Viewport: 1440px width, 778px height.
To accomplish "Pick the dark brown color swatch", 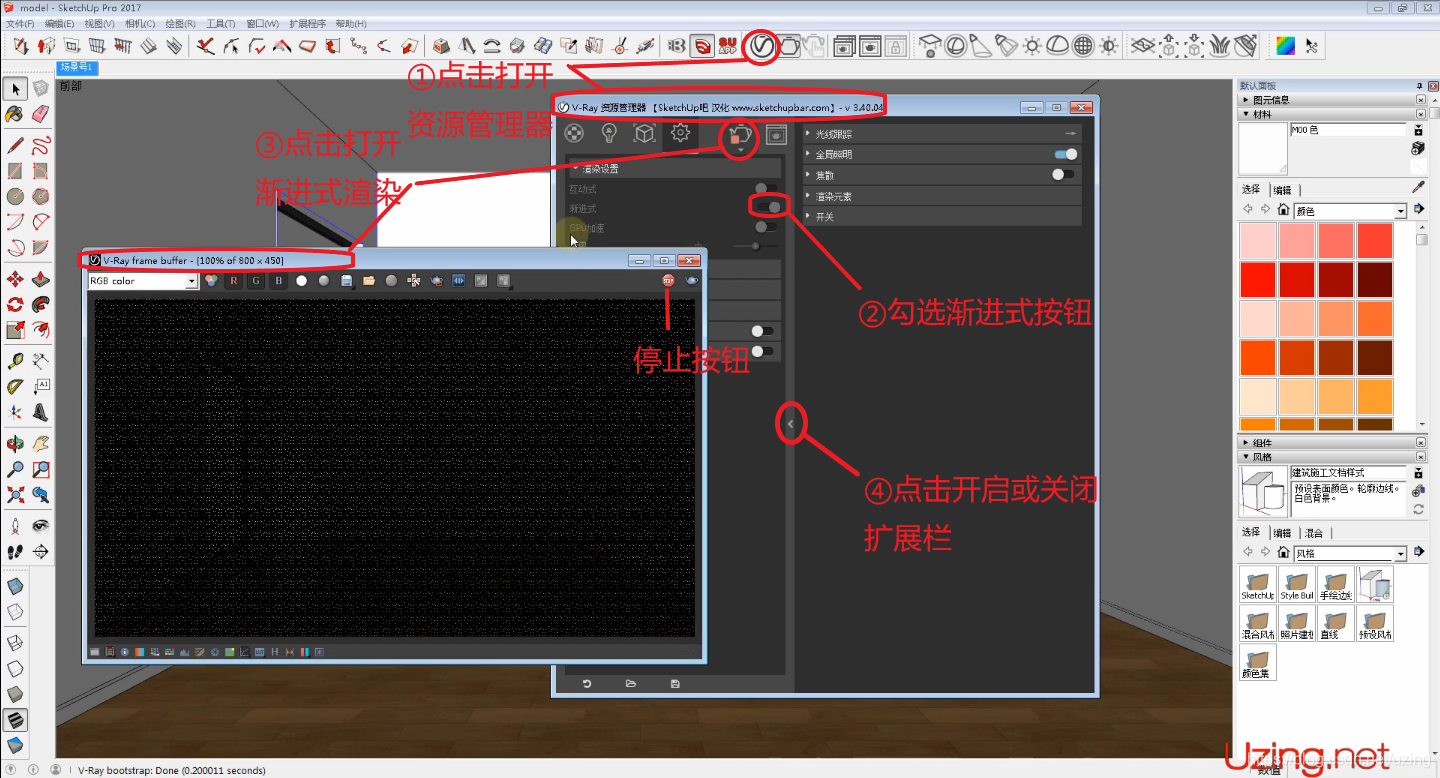I will point(1375,358).
